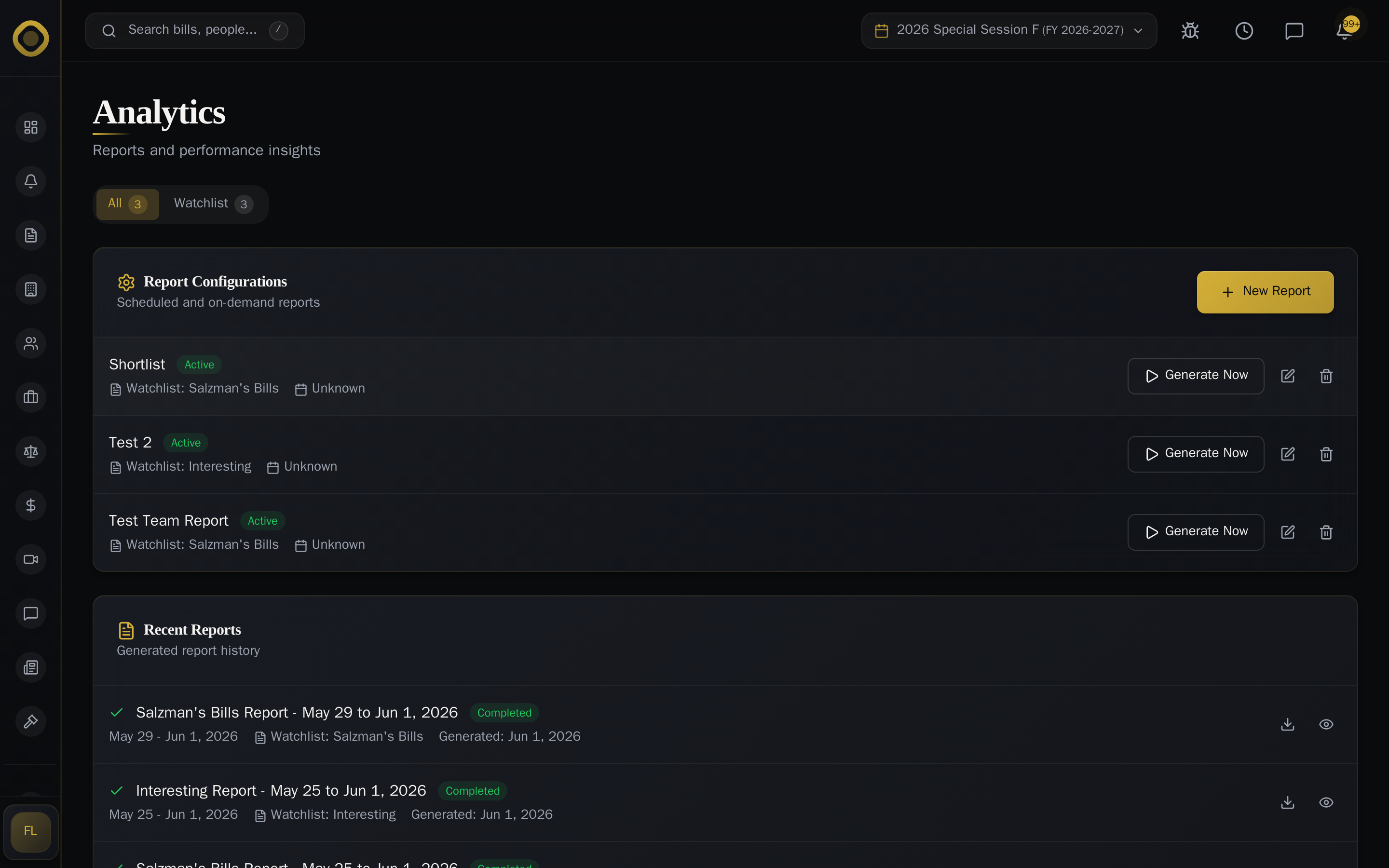The width and height of the screenshot is (1389, 868).
Task: Open the bills document icon in sidebar
Action: click(x=31, y=235)
